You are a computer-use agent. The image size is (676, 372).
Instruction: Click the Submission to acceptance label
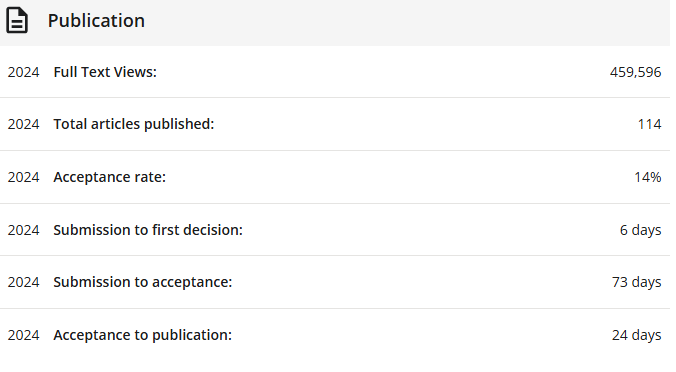(x=143, y=282)
